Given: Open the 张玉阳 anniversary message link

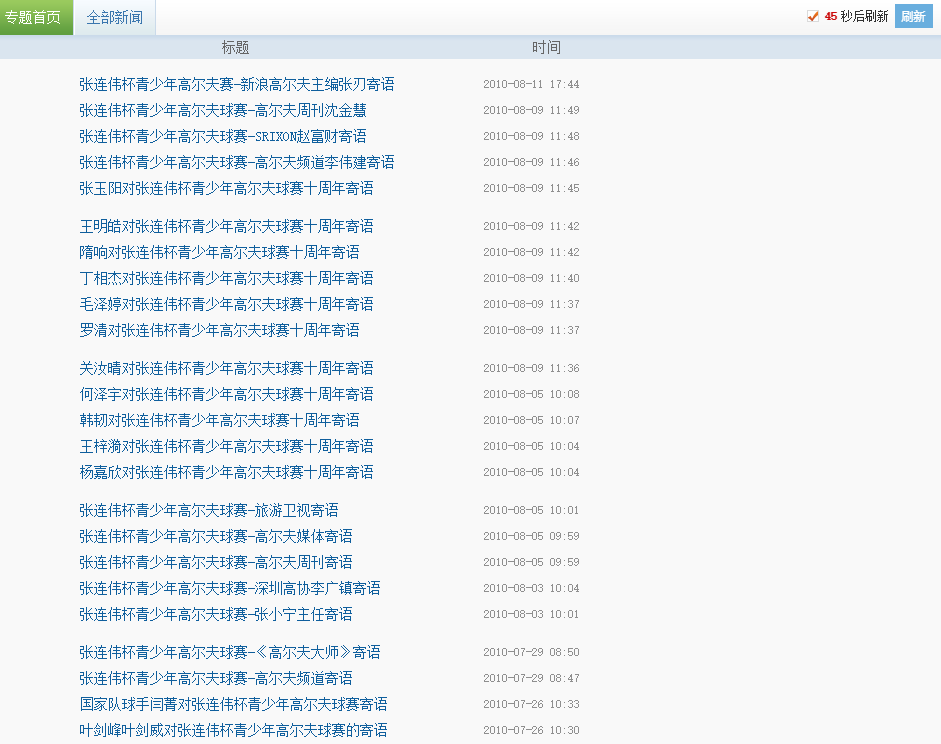Looking at the screenshot, I should [226, 188].
